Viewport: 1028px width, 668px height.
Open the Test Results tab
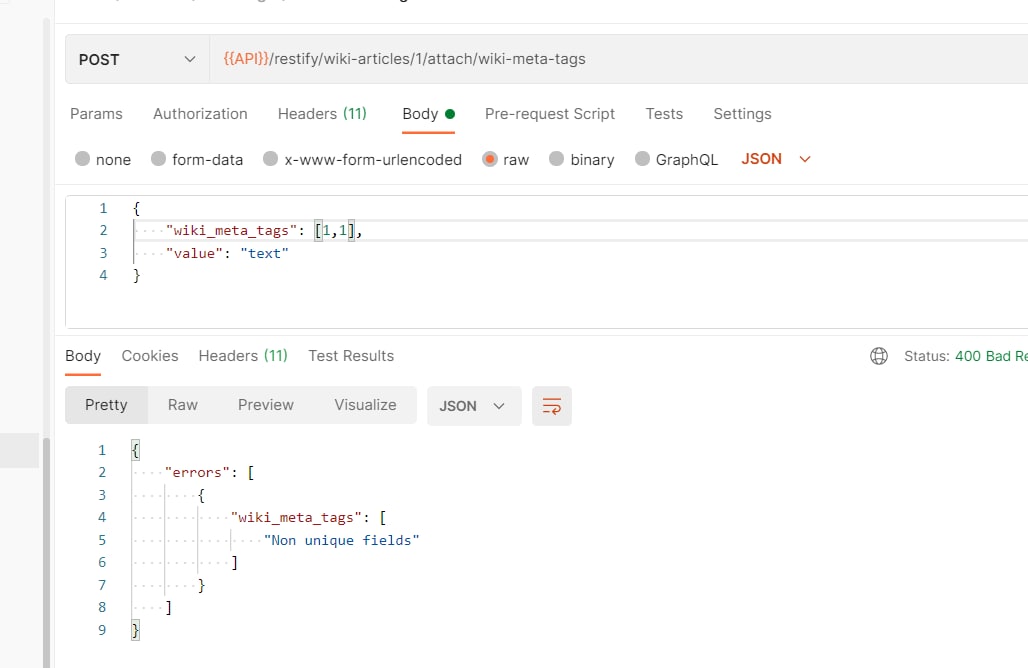351,356
